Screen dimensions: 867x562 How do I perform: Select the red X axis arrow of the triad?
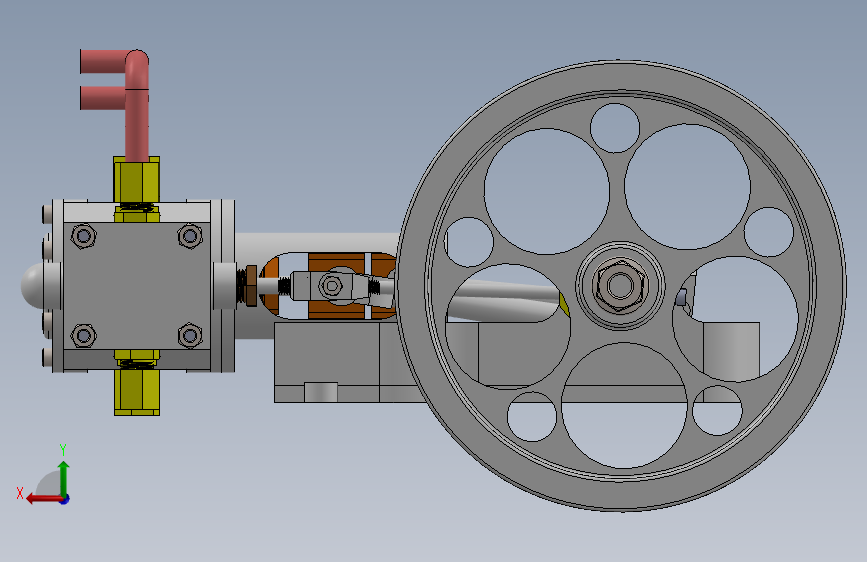[x=45, y=499]
